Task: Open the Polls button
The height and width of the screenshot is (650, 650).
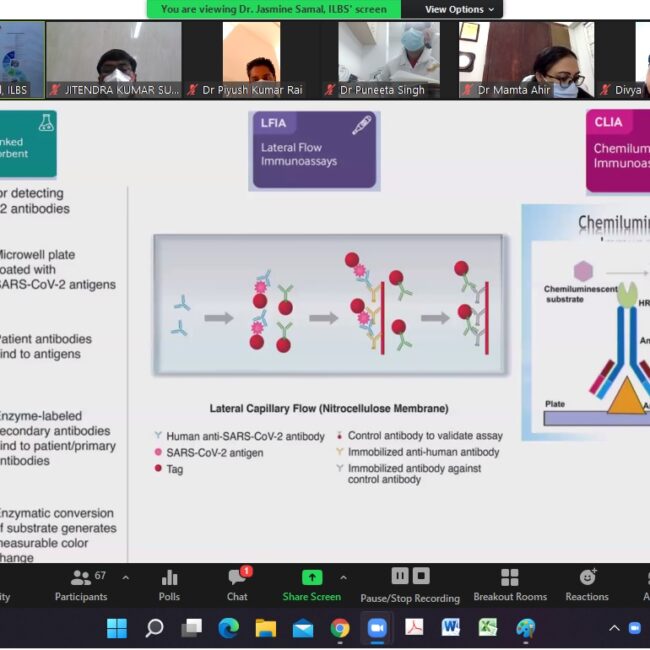Action: tap(169, 585)
